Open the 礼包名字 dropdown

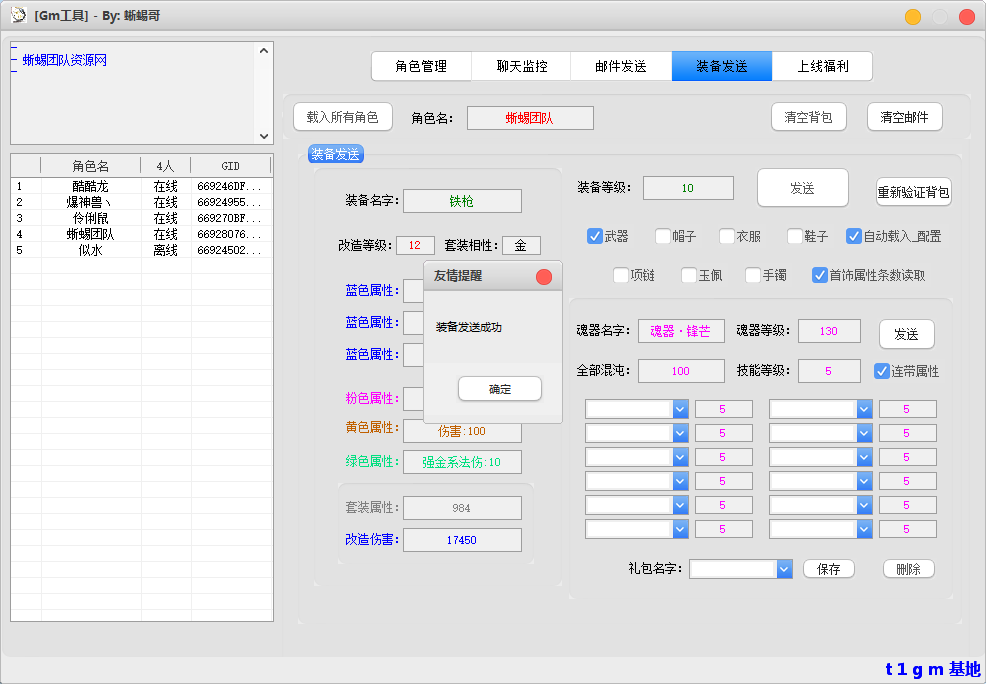(784, 569)
